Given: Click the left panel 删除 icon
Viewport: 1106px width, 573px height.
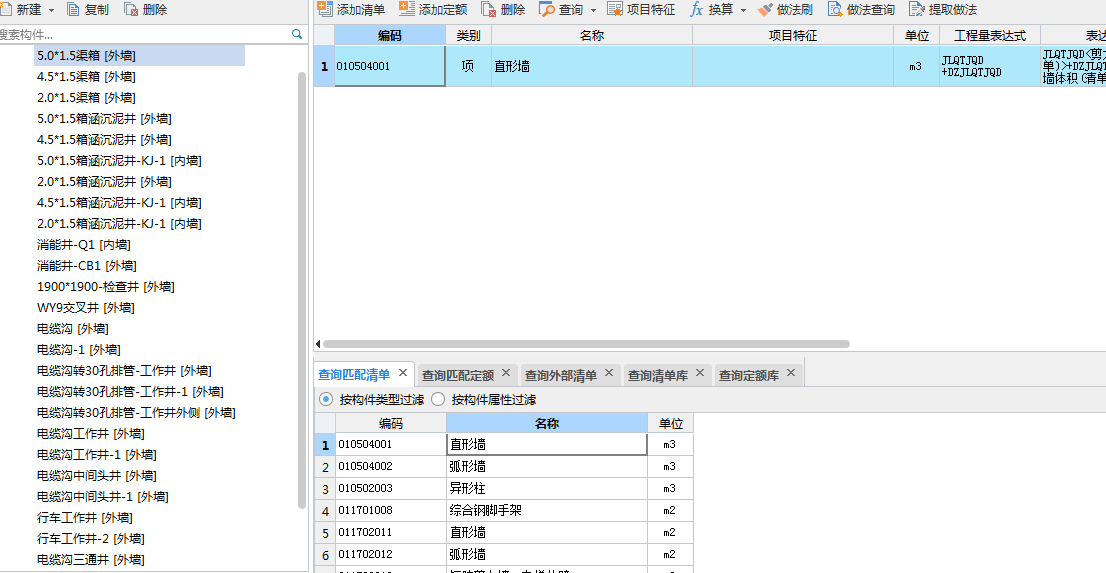Looking at the screenshot, I should (131, 10).
